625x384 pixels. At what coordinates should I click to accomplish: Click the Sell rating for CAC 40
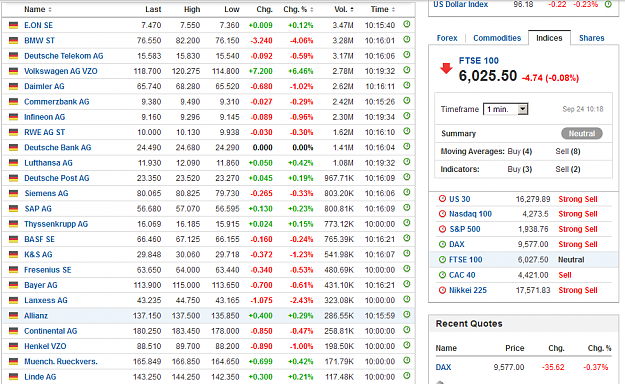click(x=565, y=275)
